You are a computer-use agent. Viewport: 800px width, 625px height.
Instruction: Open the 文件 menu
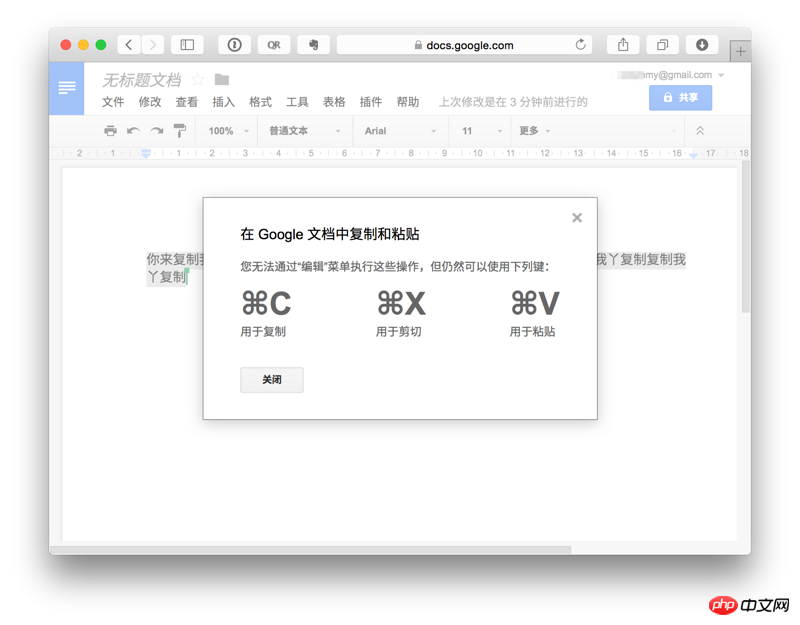coord(113,102)
